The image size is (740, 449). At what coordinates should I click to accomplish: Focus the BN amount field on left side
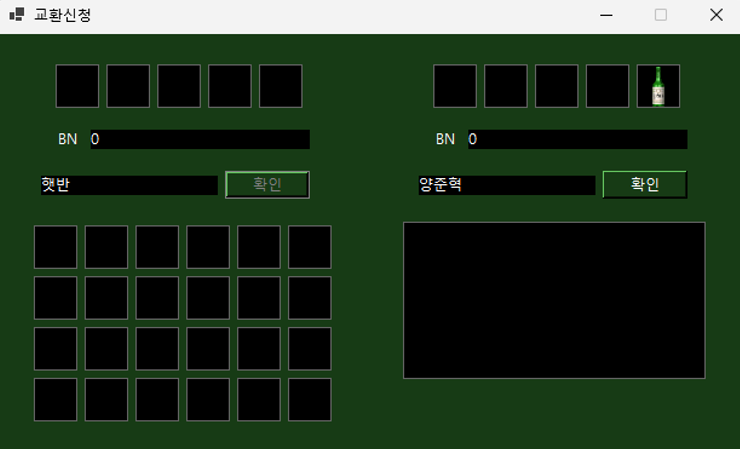[199, 139]
